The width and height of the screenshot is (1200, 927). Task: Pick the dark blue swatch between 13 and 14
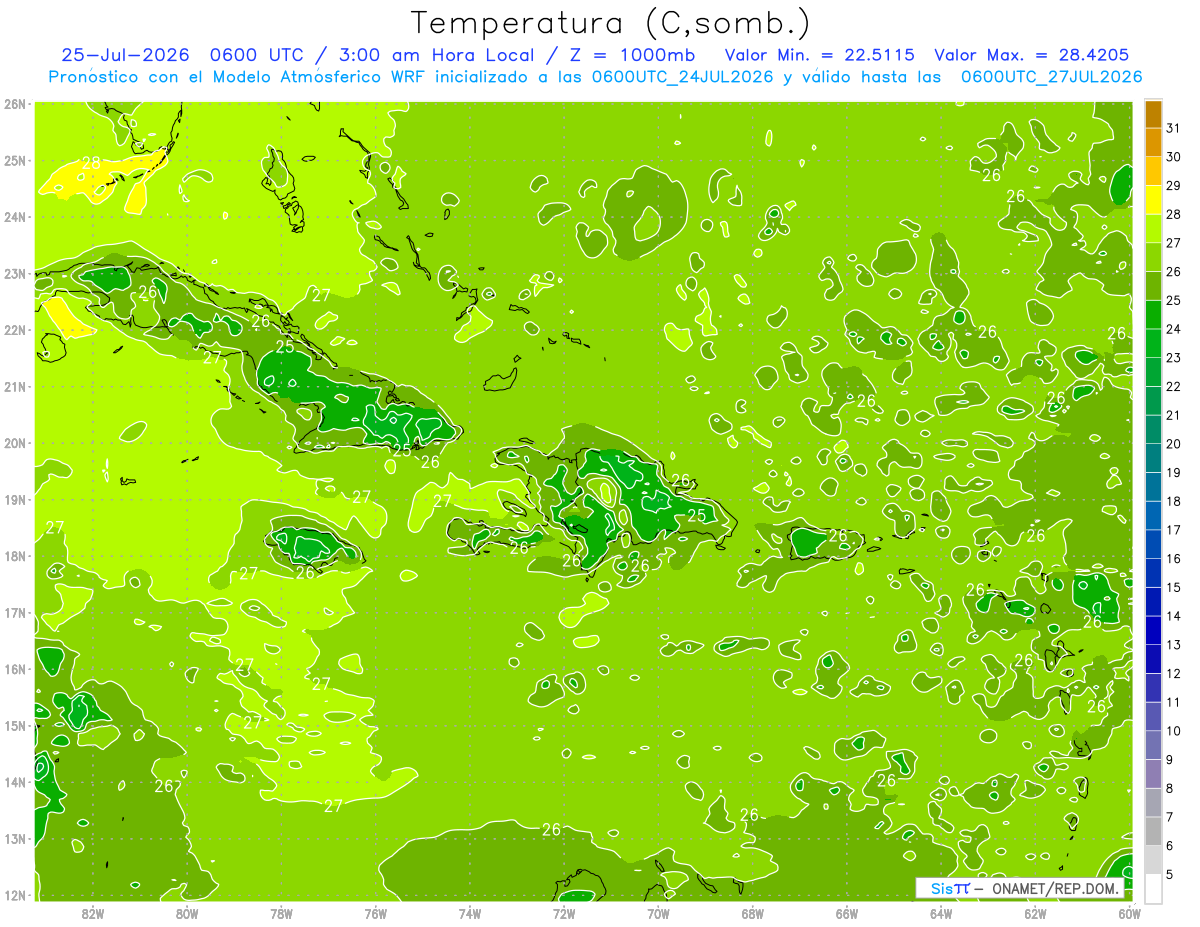coord(1154,630)
